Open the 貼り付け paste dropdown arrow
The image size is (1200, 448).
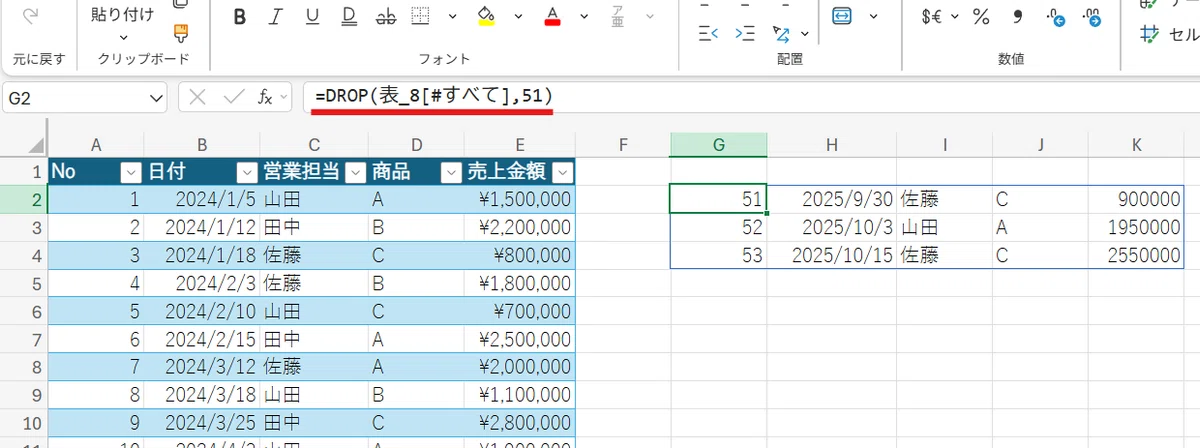pos(123,38)
